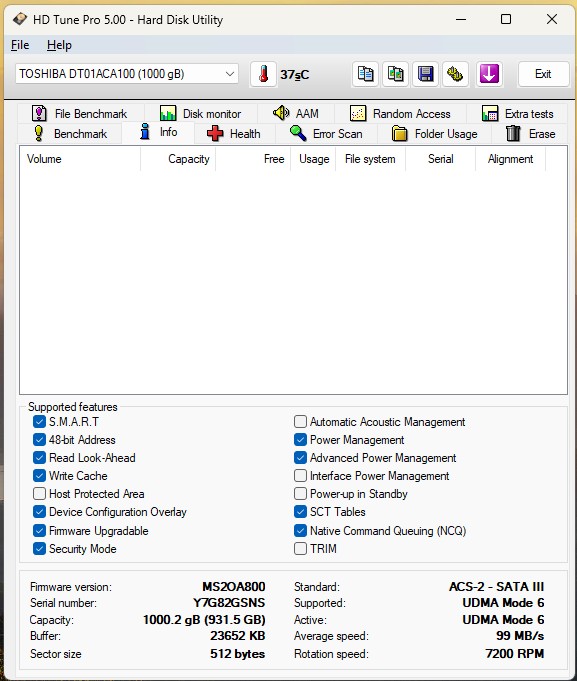The image size is (577, 681).
Task: Click the rotation speed value 7200 RPM
Action: (x=515, y=654)
